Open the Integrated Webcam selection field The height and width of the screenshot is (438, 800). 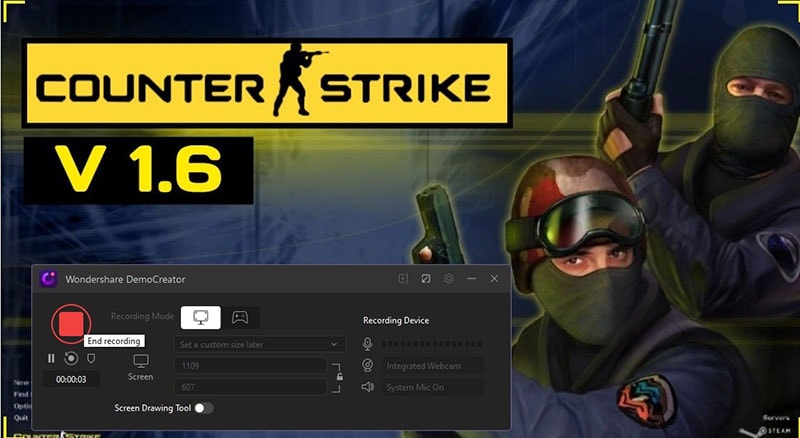[x=433, y=366]
